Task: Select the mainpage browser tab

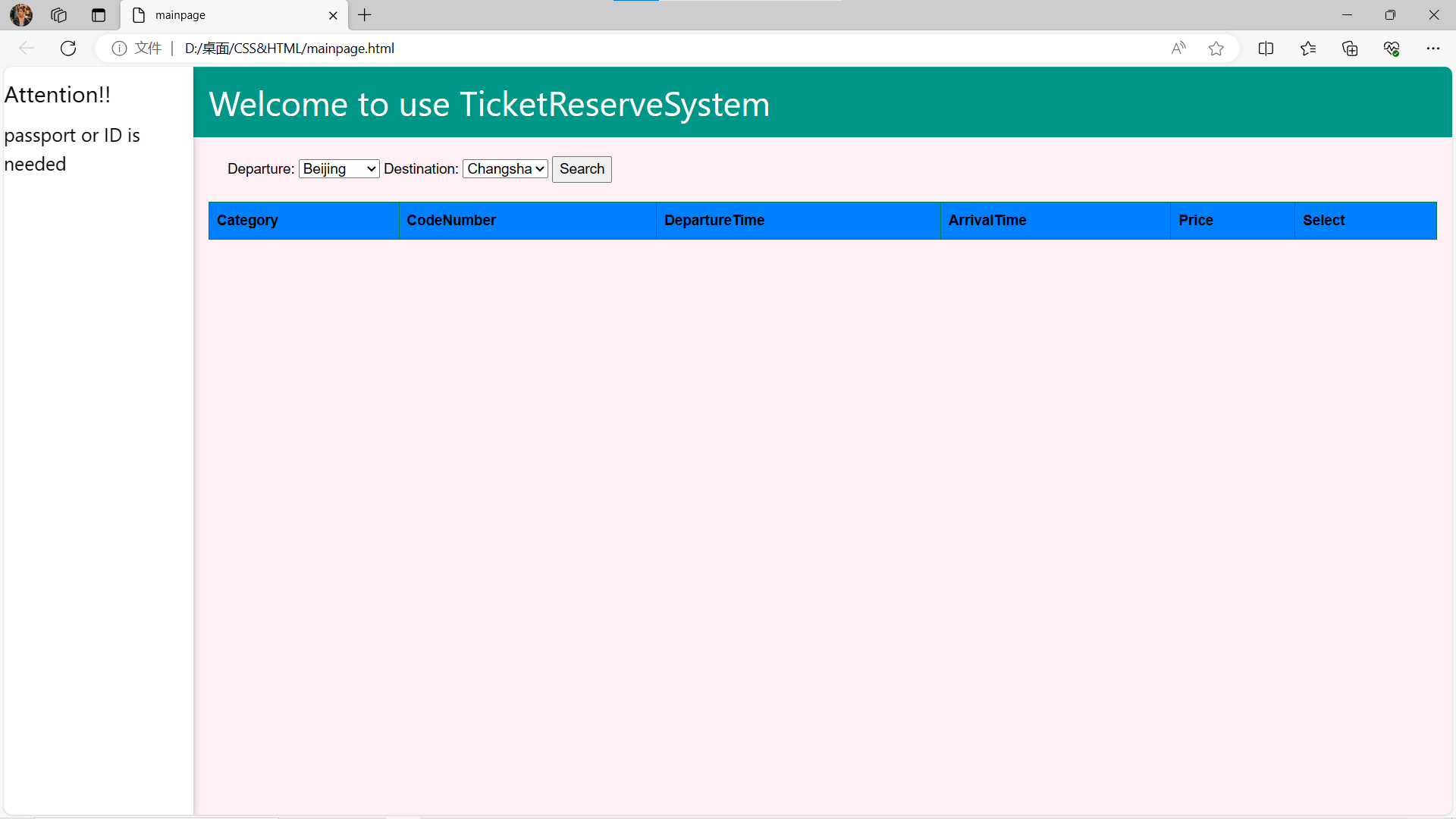Action: 235,15
